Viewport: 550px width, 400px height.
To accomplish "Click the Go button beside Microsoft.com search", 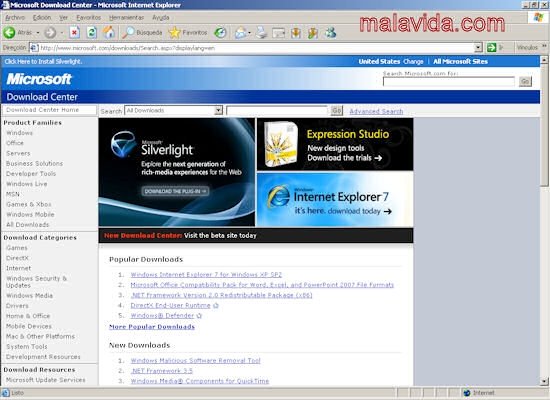I will [x=525, y=81].
